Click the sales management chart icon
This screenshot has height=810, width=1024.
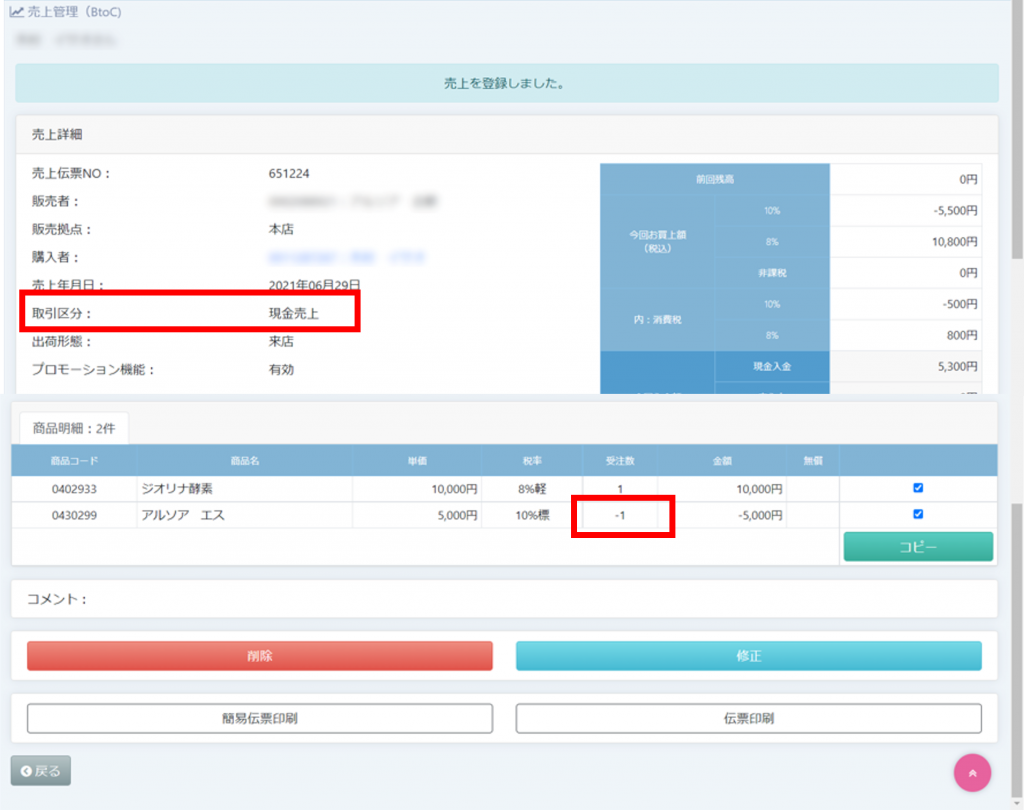pos(17,12)
